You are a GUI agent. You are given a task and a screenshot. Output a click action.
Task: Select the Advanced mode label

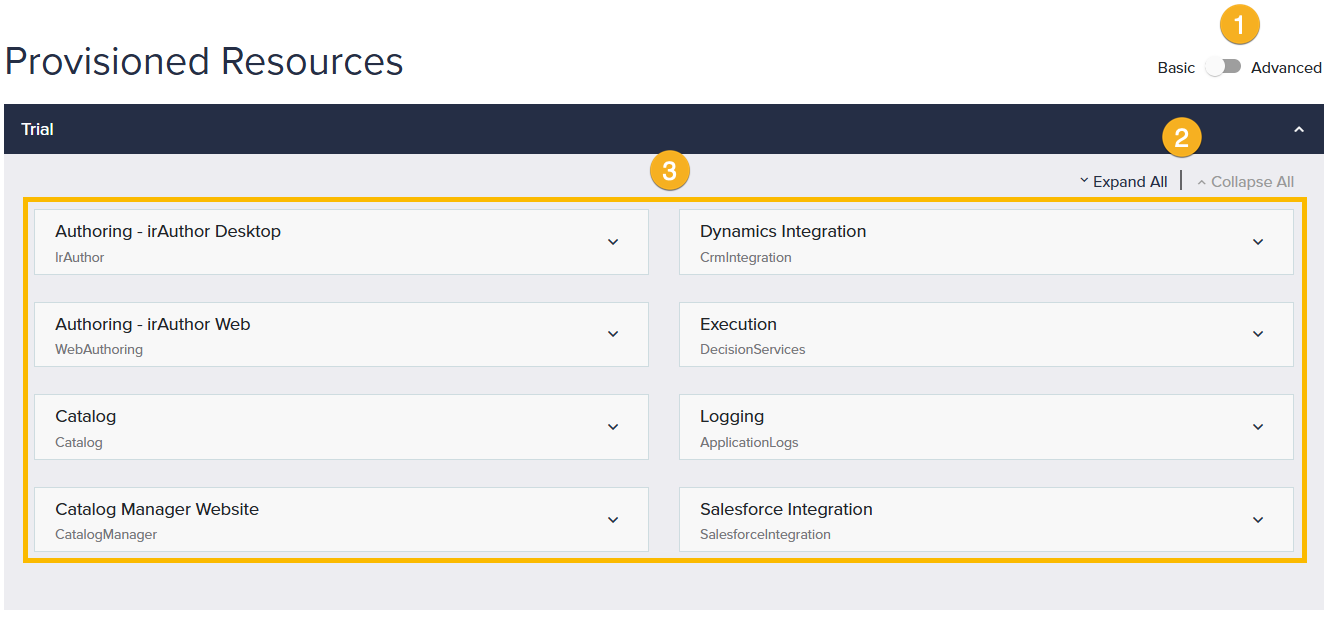tap(1286, 68)
